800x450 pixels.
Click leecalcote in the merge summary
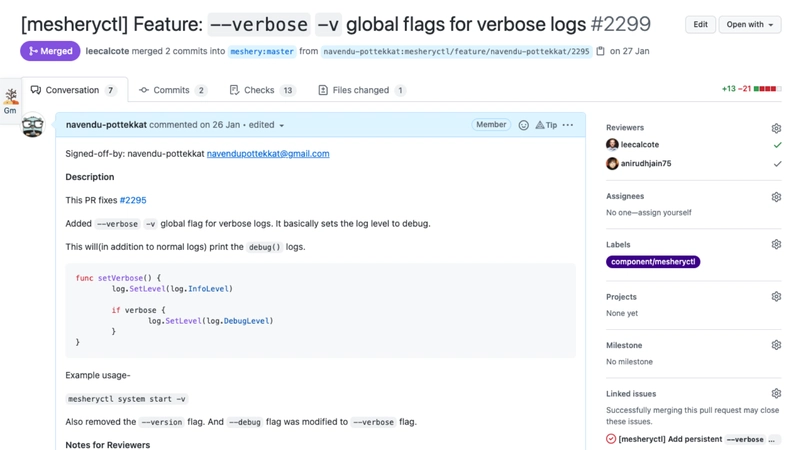coord(107,51)
